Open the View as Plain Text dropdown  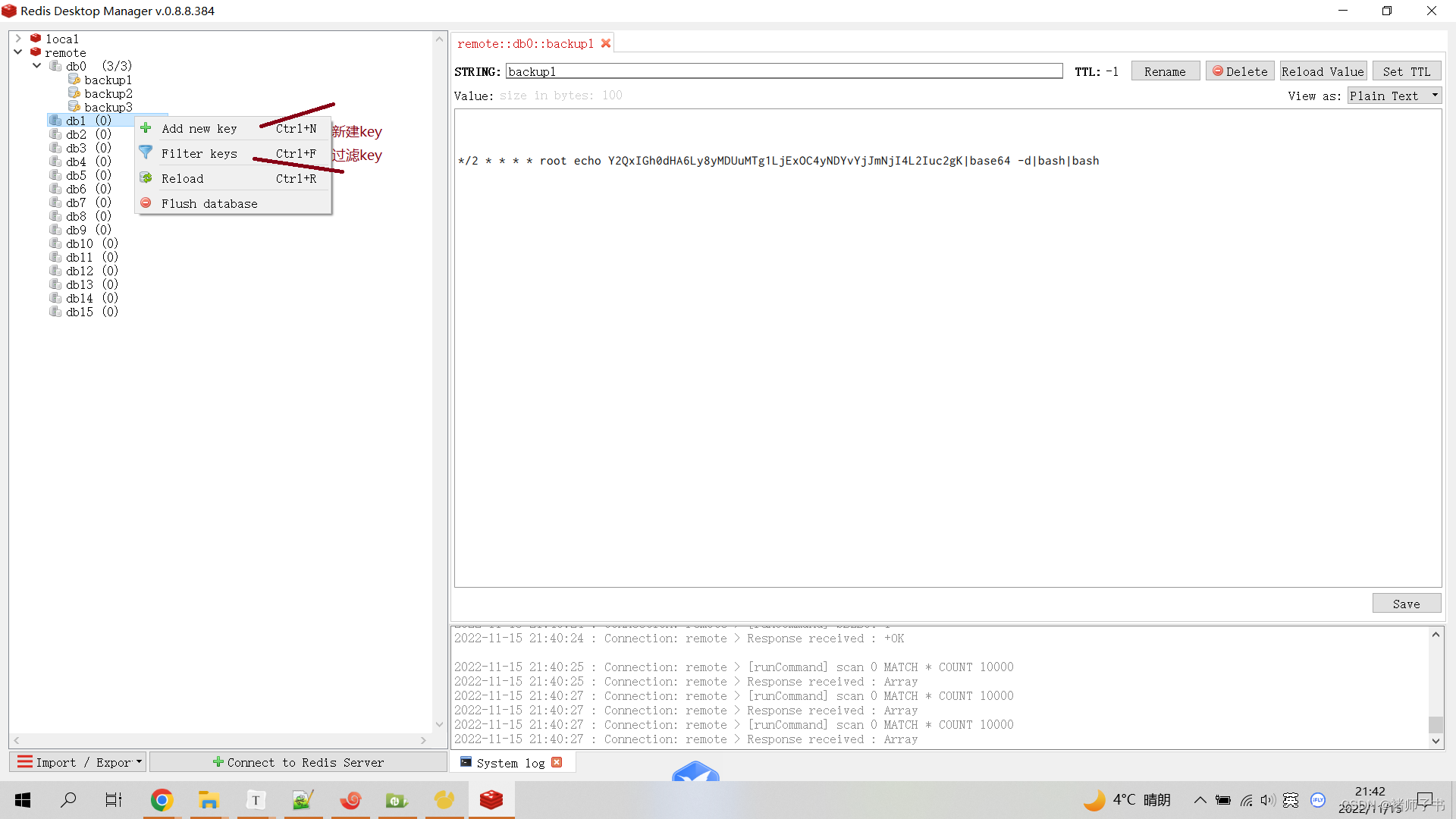pyautogui.click(x=1394, y=96)
